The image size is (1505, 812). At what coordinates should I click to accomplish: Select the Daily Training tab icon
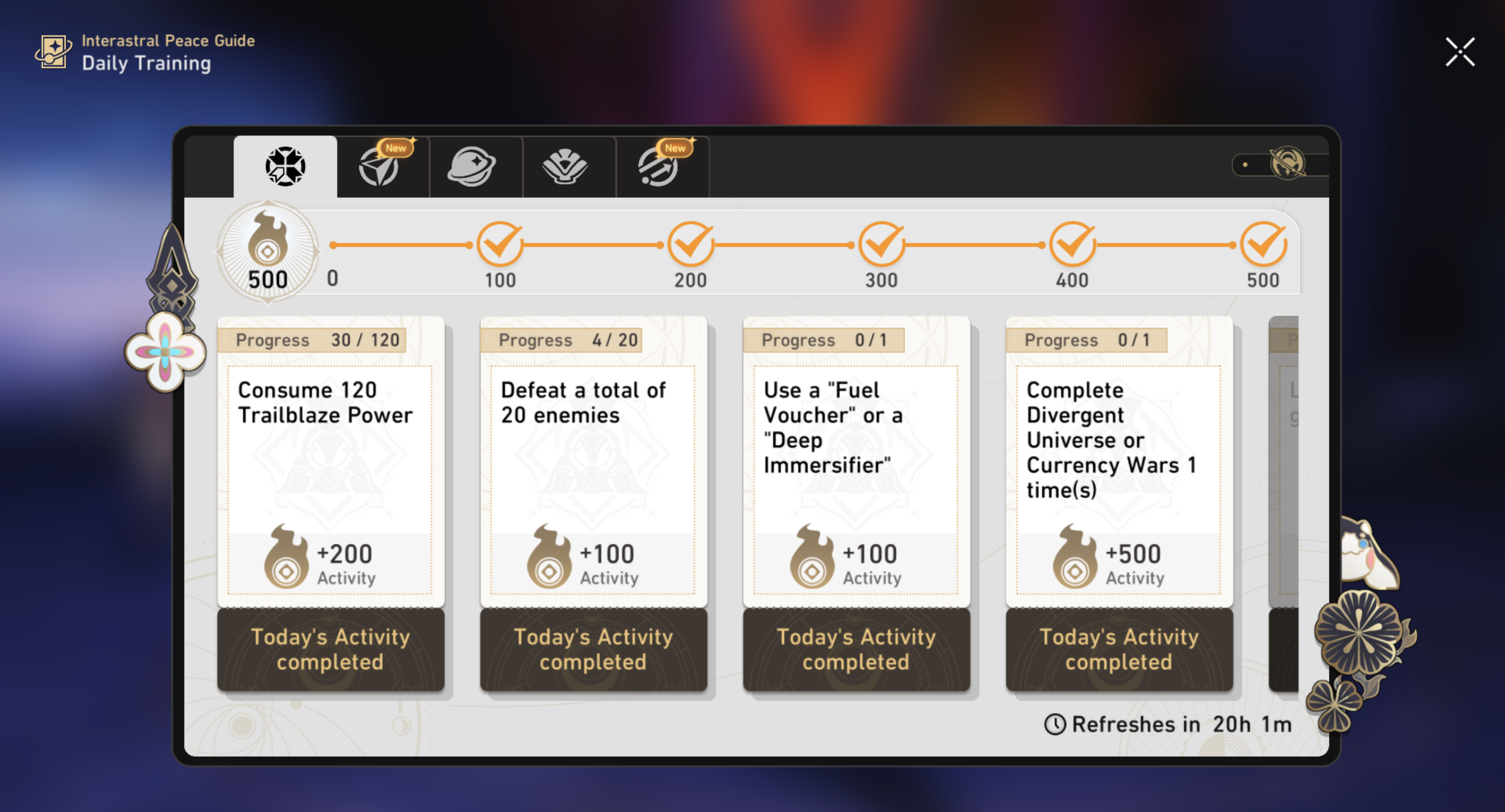pos(285,166)
